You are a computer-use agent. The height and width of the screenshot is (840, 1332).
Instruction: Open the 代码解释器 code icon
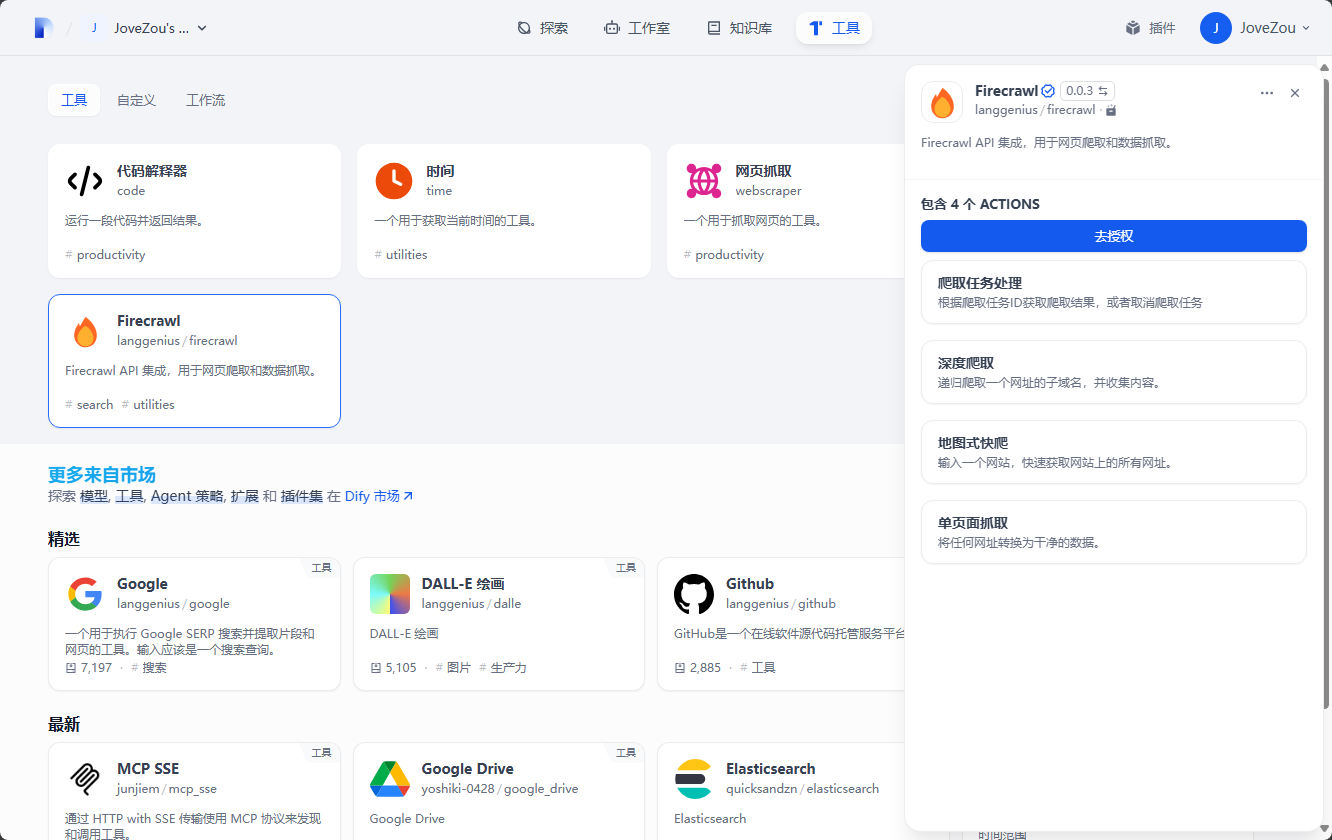(x=85, y=181)
